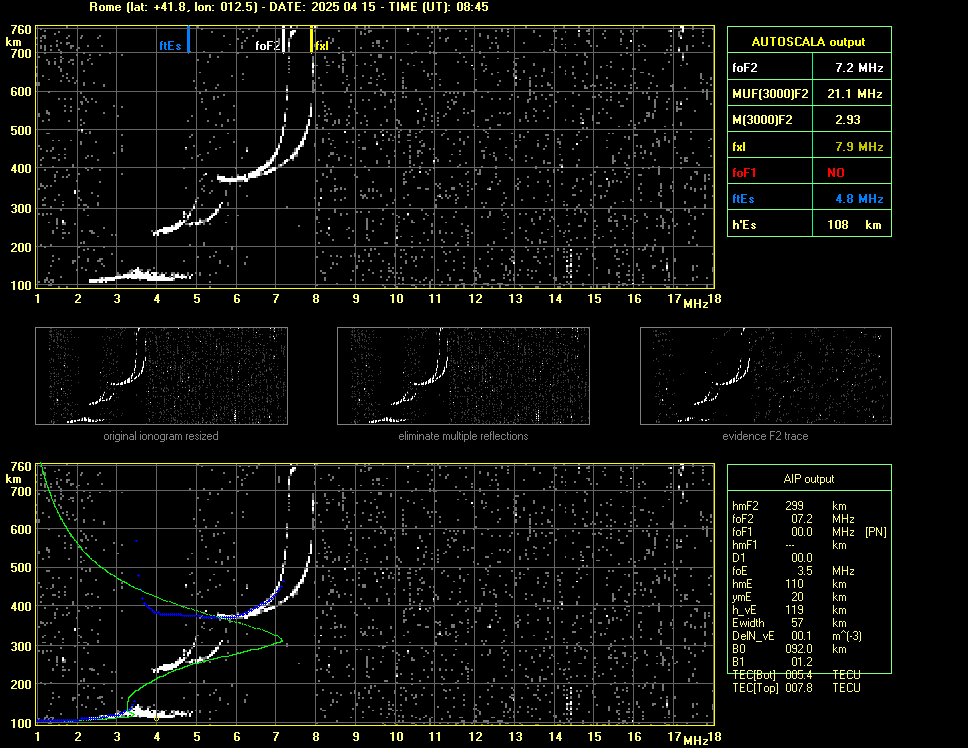Click the 'evidence F2 trace' caption

[765, 436]
